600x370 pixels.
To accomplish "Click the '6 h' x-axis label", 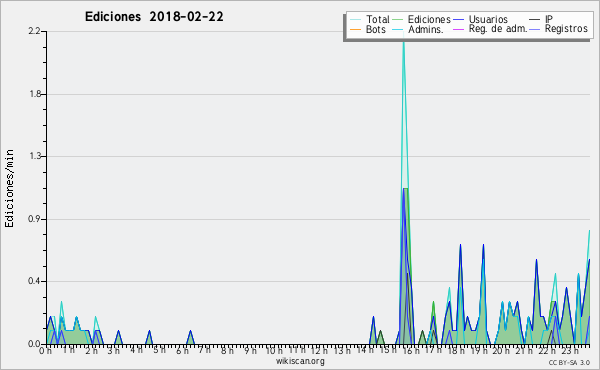I will tap(182, 351).
